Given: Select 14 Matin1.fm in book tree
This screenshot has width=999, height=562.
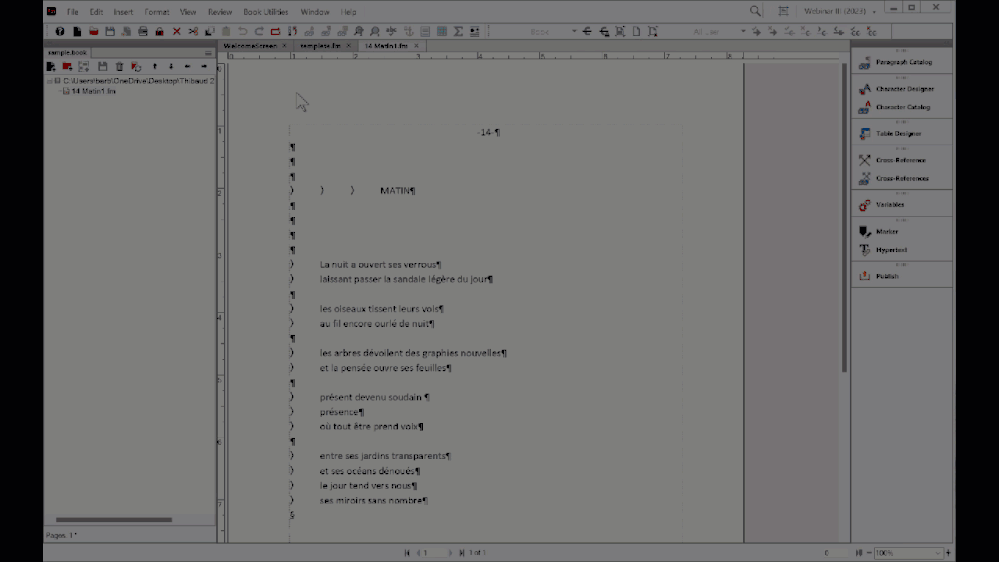Looking at the screenshot, I should pos(93,91).
